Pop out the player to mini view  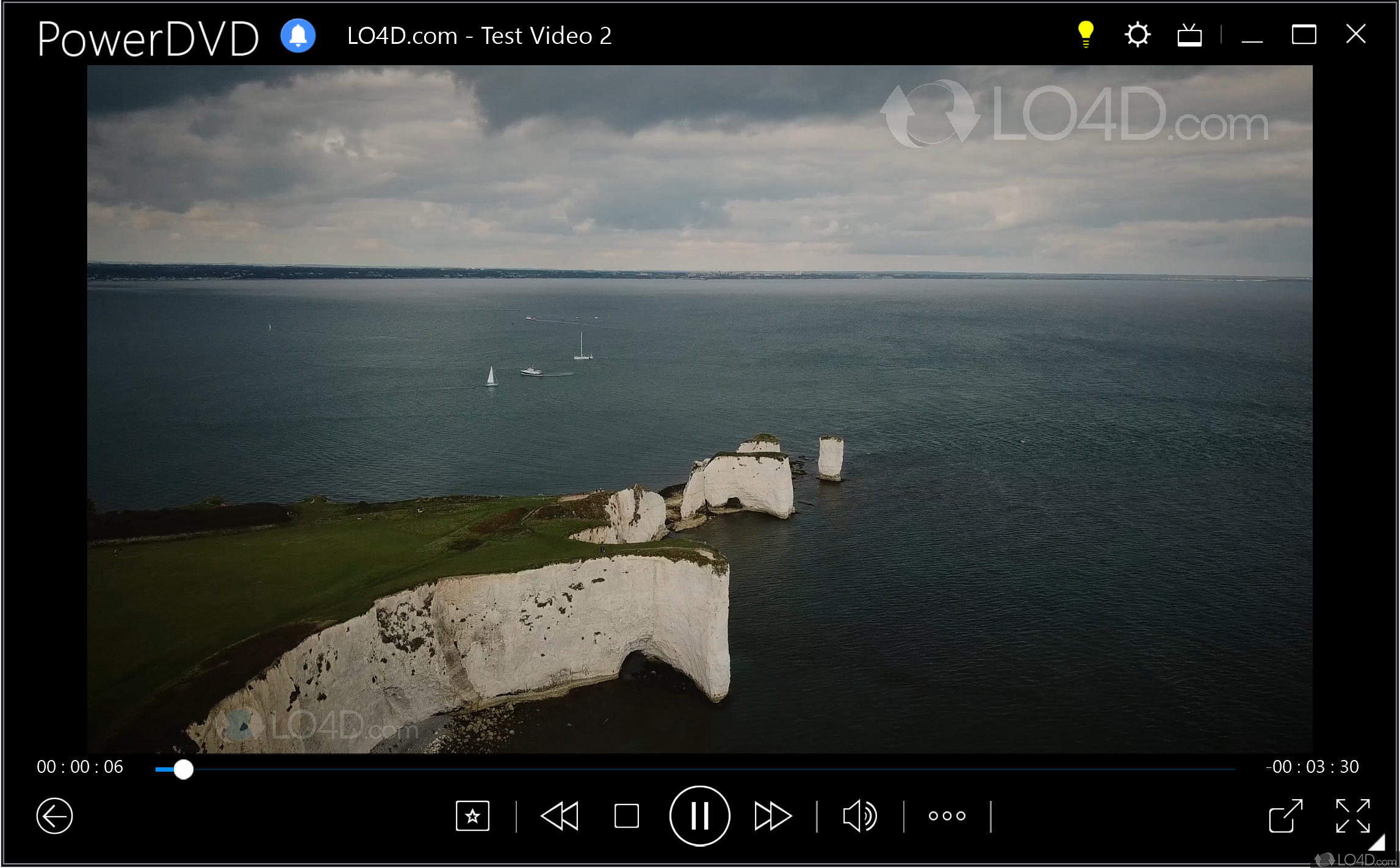(1285, 816)
